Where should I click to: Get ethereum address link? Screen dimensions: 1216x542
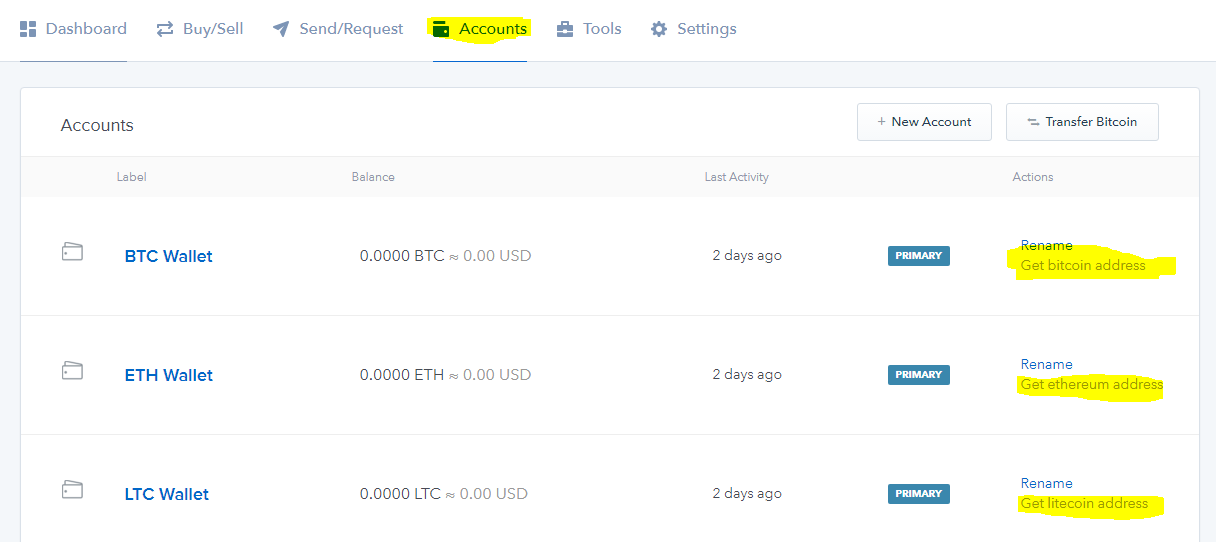tap(1091, 385)
